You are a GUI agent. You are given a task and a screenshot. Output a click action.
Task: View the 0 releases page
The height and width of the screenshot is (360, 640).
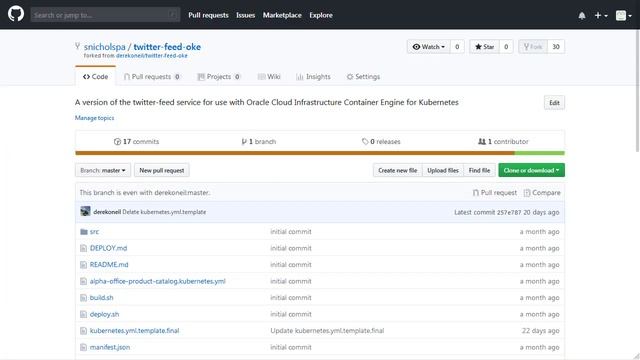(381, 142)
